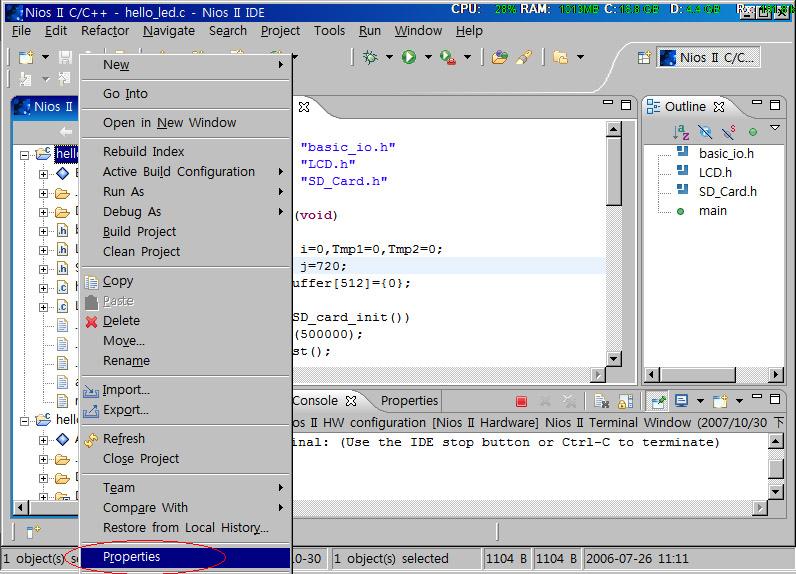
Task: Toggle the Scroll Lock console icon
Action: click(625, 401)
